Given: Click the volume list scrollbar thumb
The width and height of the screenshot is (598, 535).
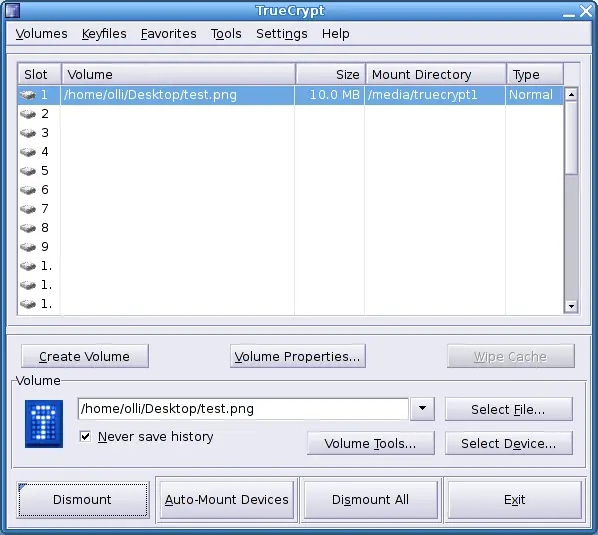Looking at the screenshot, I should coord(571,138).
